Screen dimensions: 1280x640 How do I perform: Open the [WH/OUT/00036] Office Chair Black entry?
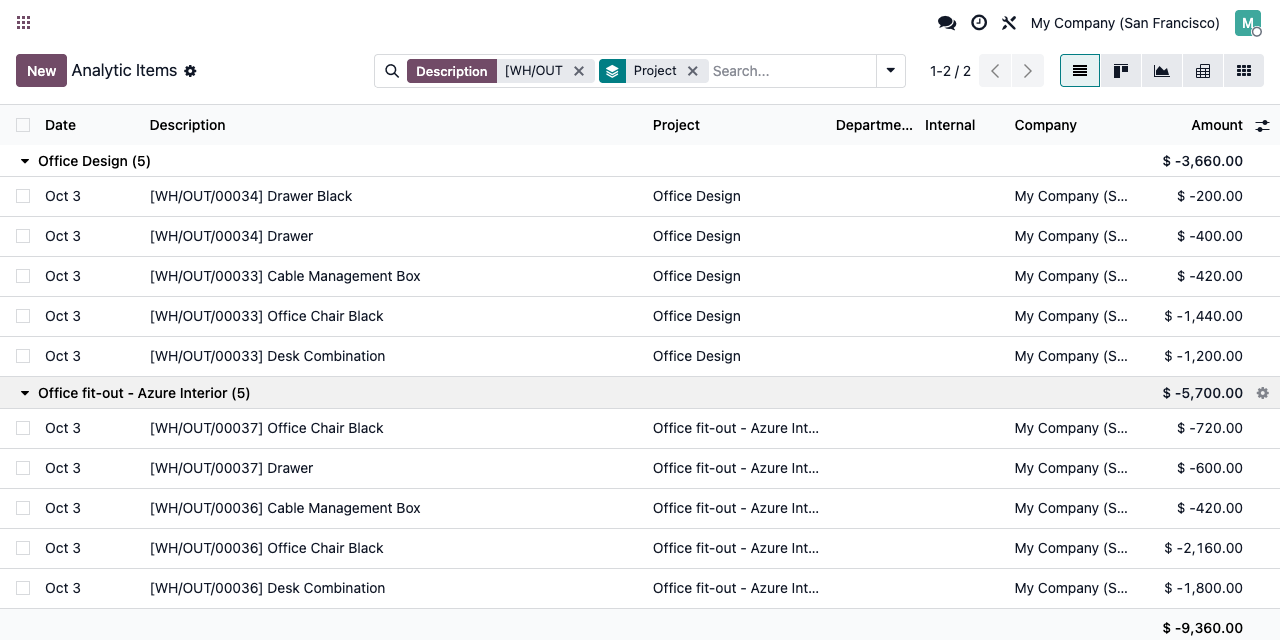pyautogui.click(x=267, y=548)
